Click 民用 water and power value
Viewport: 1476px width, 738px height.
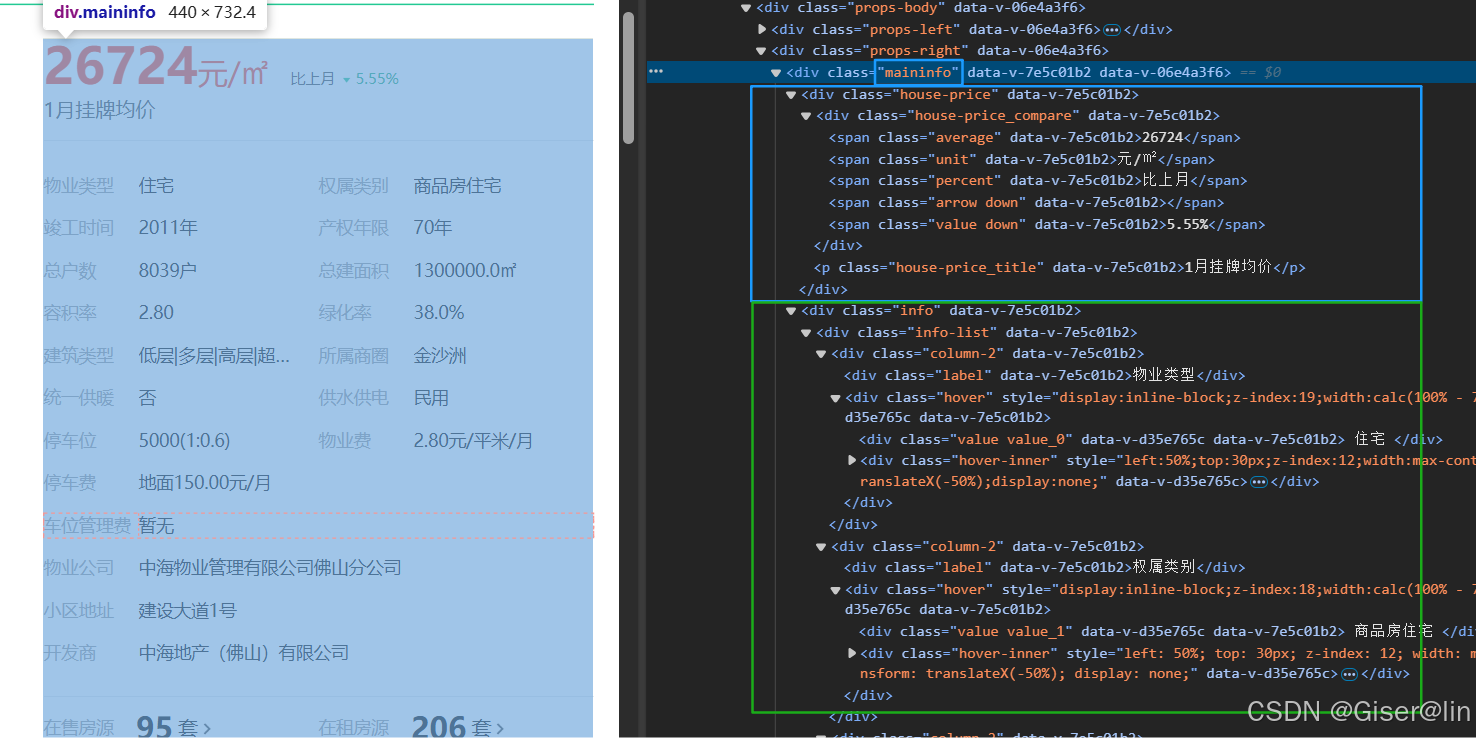pyautogui.click(x=431, y=398)
